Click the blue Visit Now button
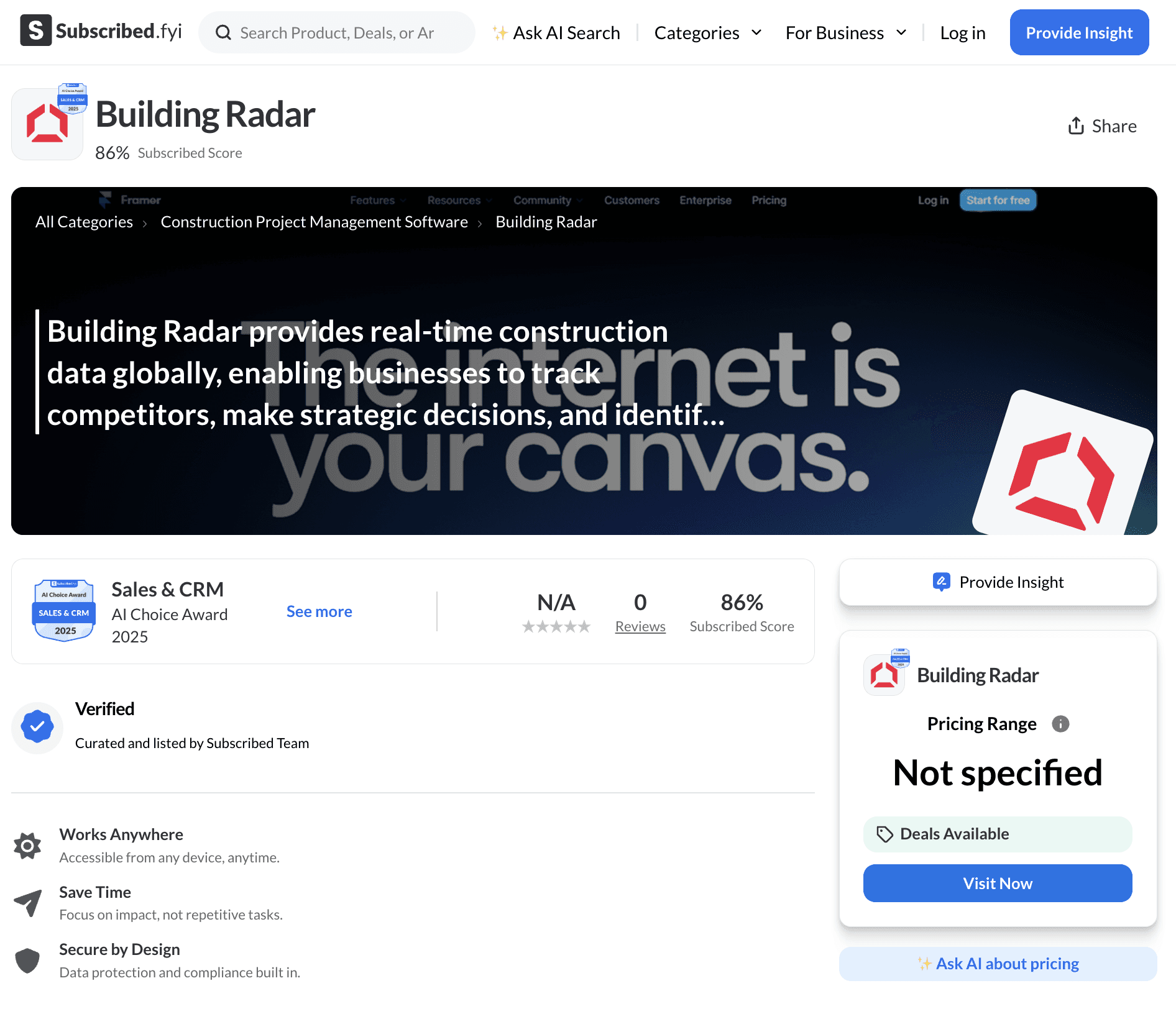Viewport: 1176px width, 1014px height. point(998,884)
